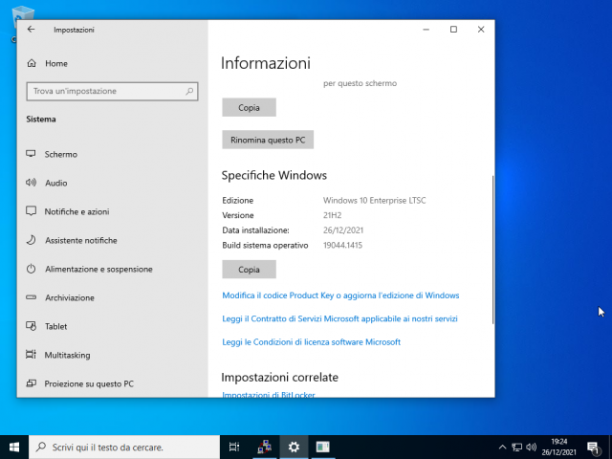
Task: Click the magnifier icon in settings search
Action: pyautogui.click(x=190, y=91)
